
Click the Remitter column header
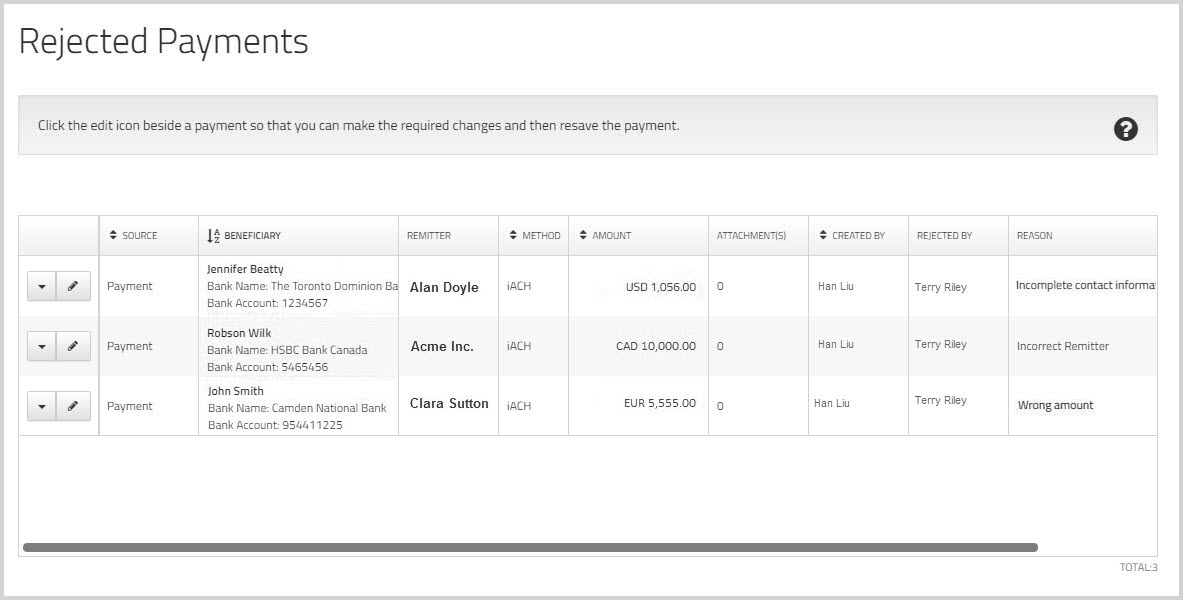428,235
